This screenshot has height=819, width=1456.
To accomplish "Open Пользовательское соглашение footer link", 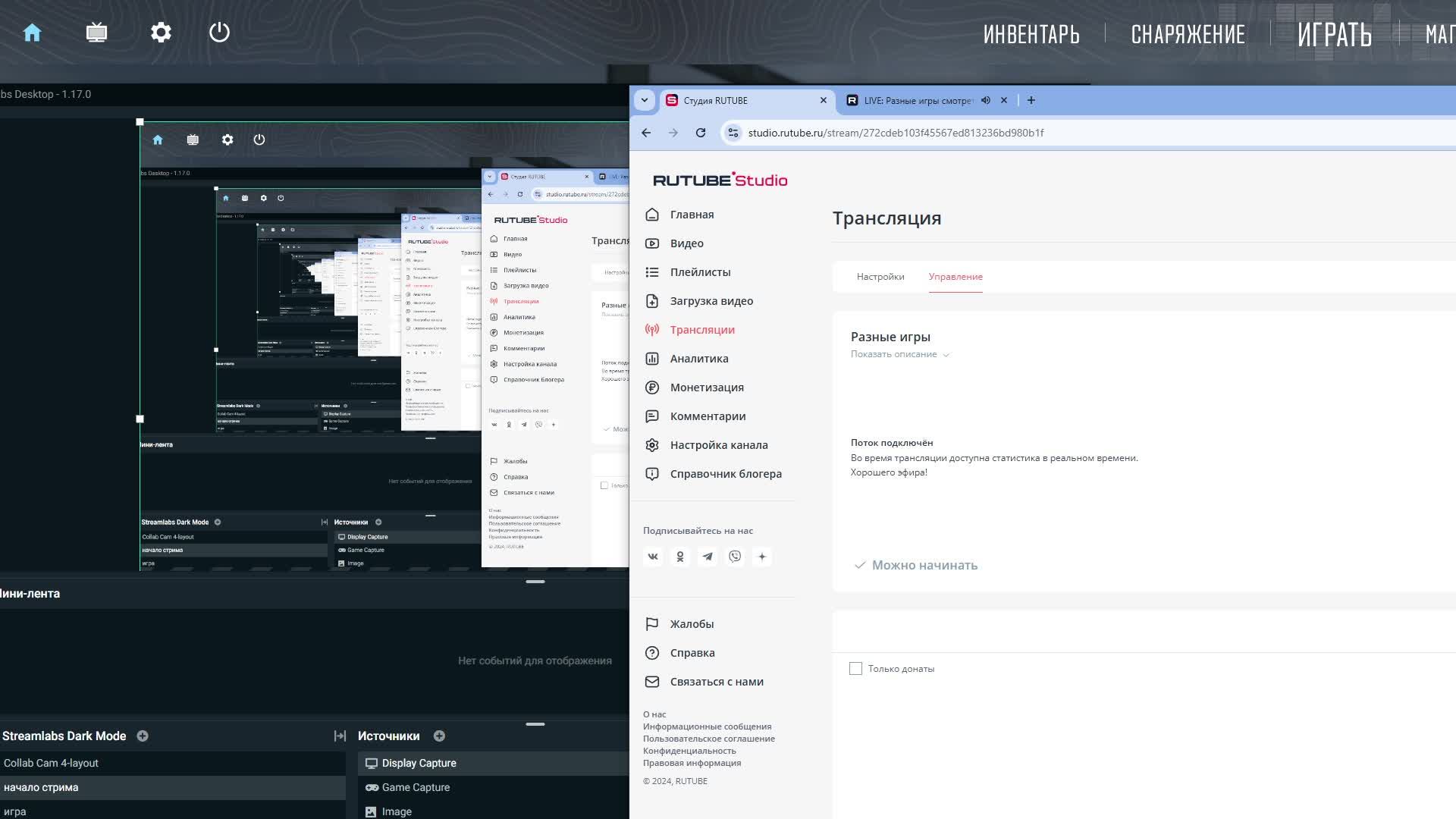I will pos(709,739).
